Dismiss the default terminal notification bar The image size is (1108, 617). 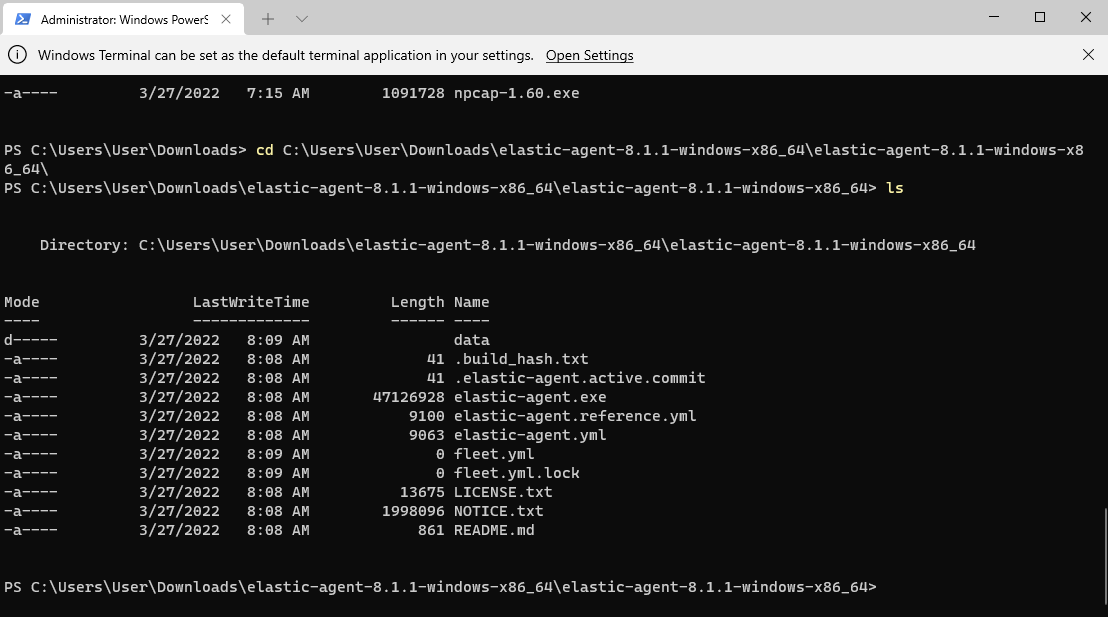point(1088,55)
